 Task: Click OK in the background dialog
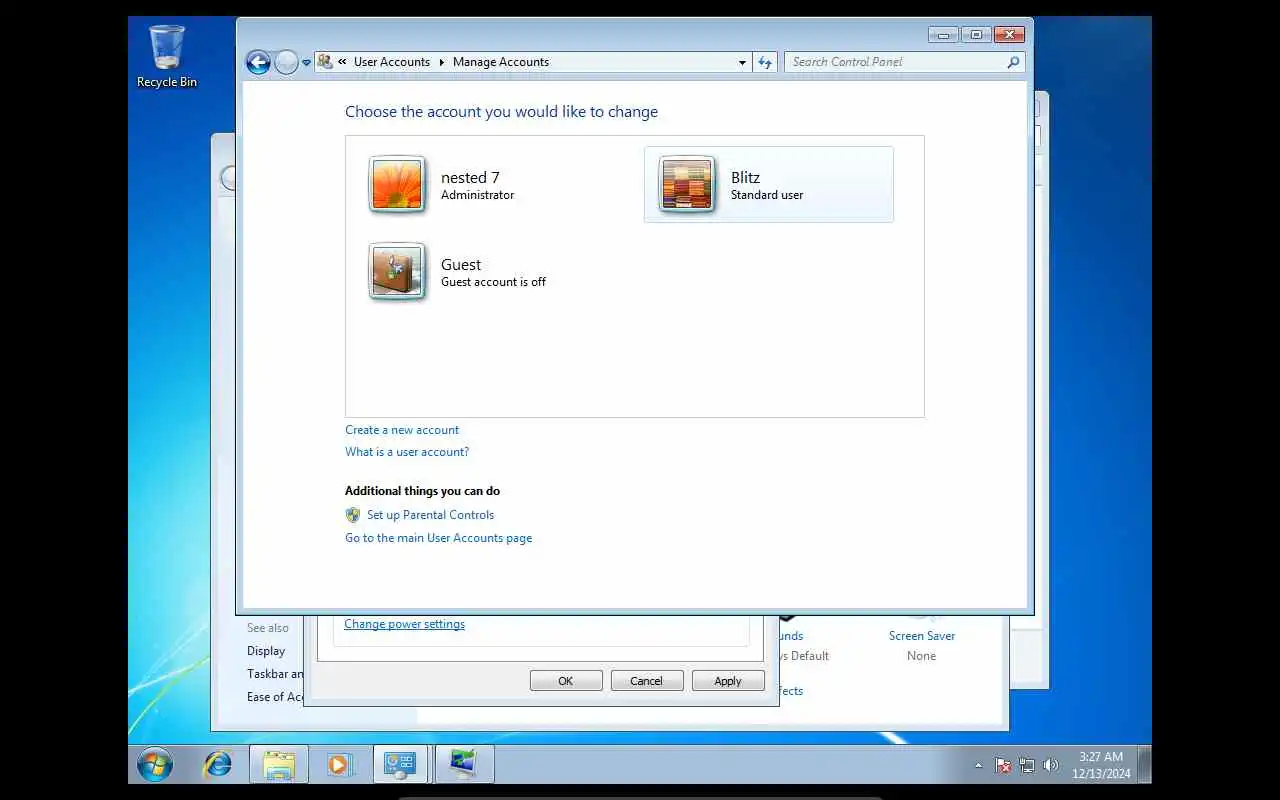coord(566,681)
